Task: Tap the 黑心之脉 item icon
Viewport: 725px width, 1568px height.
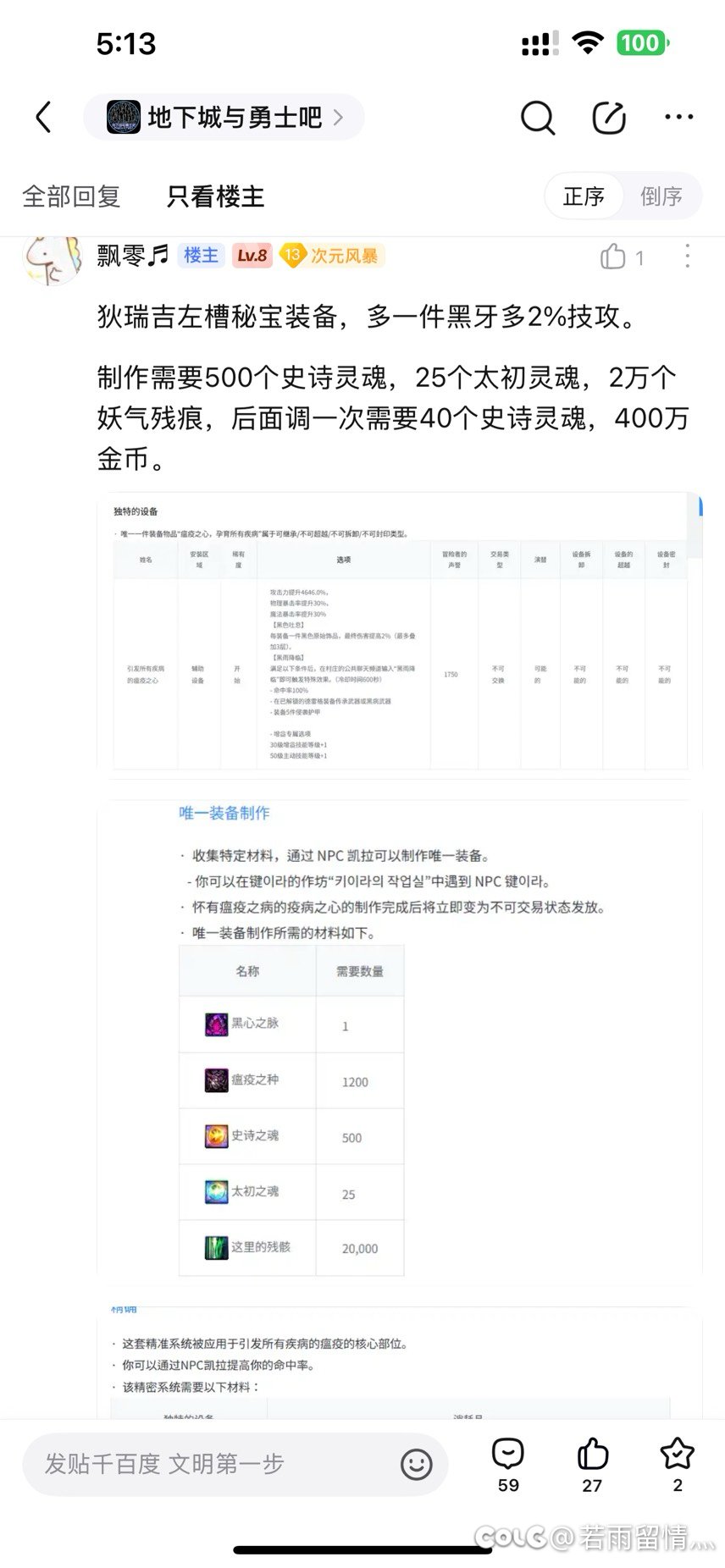Action: pyautogui.click(x=217, y=1024)
